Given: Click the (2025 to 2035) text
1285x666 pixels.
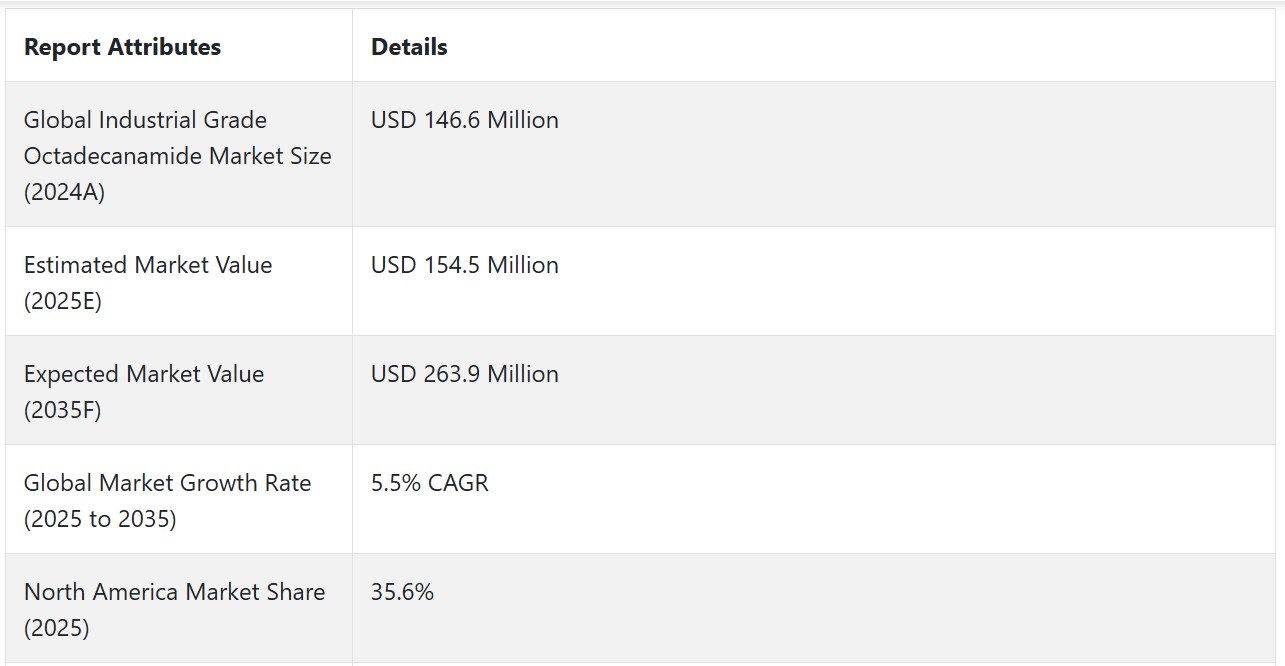Looking at the screenshot, I should click(100, 519).
